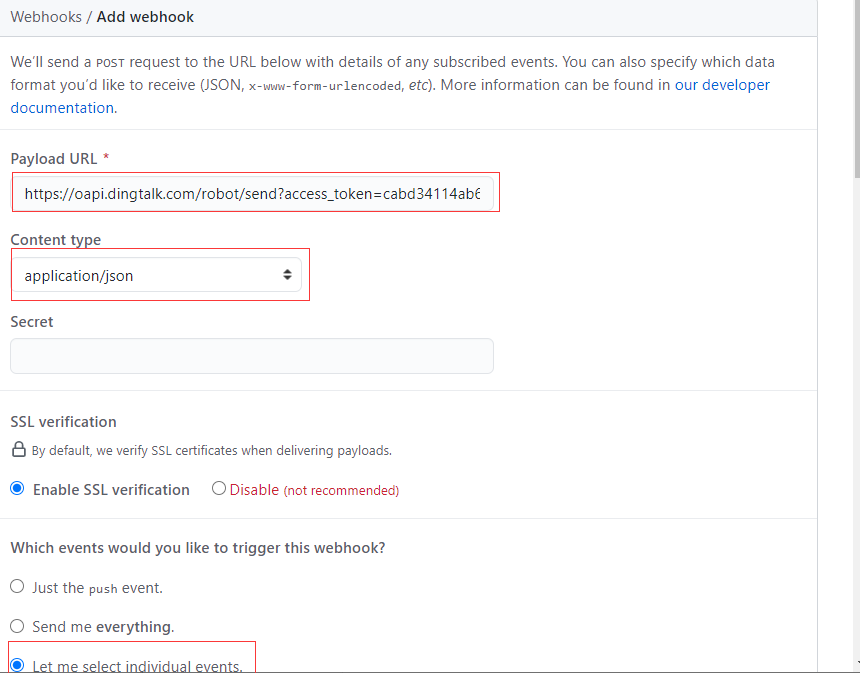
Task: Click the Payload URL label
Action: (54, 159)
